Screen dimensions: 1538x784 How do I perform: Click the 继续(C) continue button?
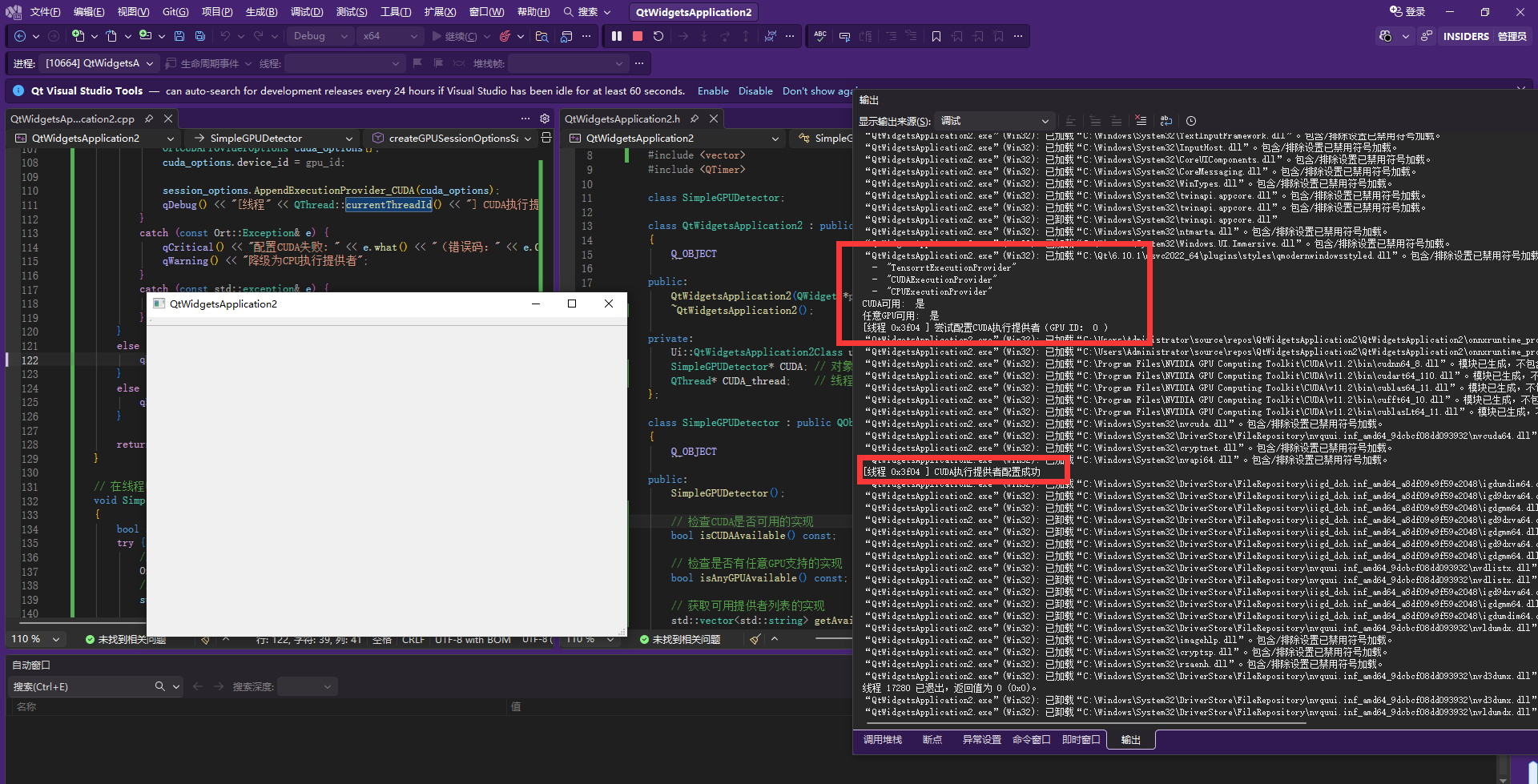pyautogui.click(x=454, y=36)
